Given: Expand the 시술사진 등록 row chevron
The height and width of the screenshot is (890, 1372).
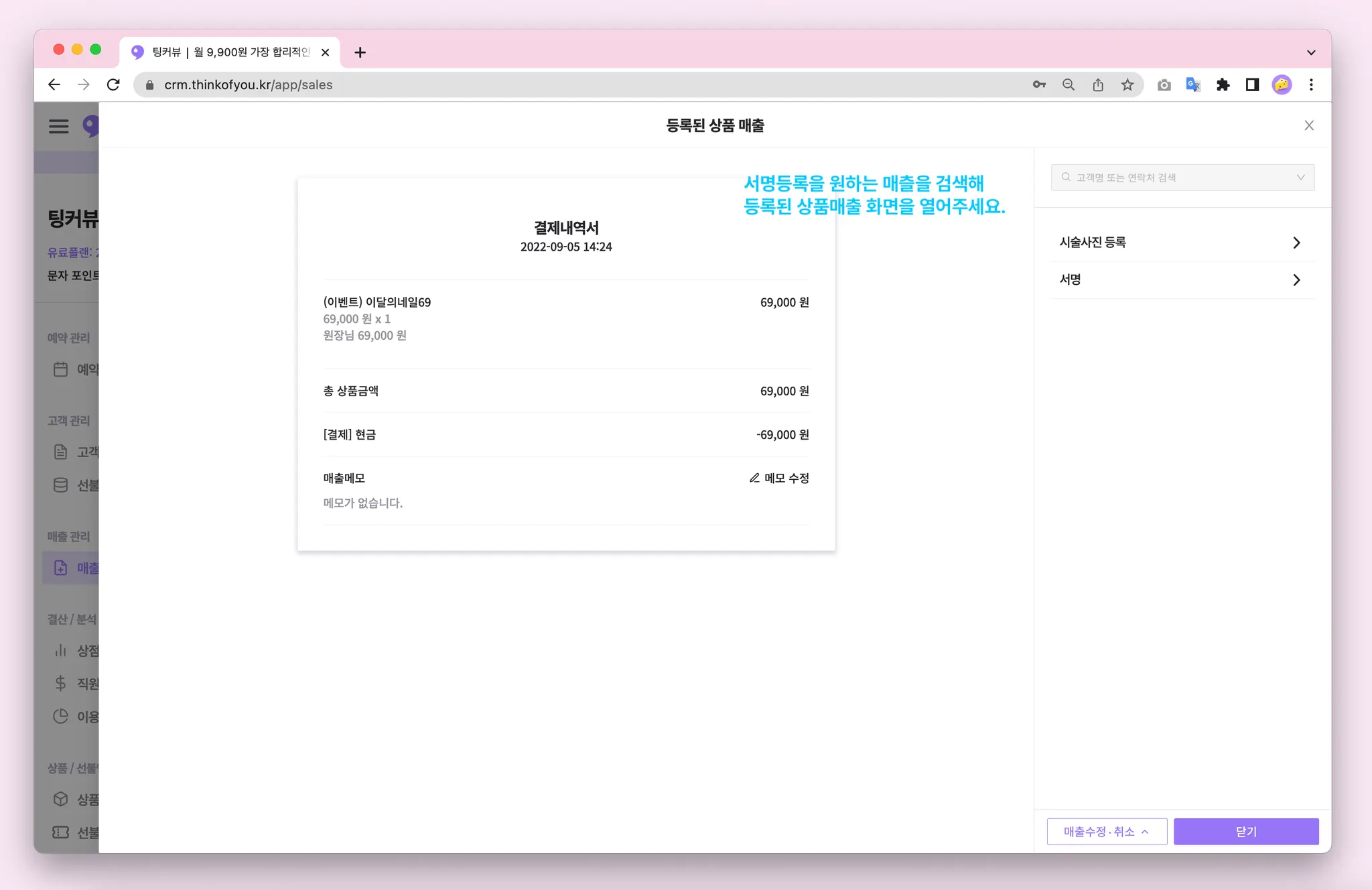Looking at the screenshot, I should pyautogui.click(x=1296, y=243).
